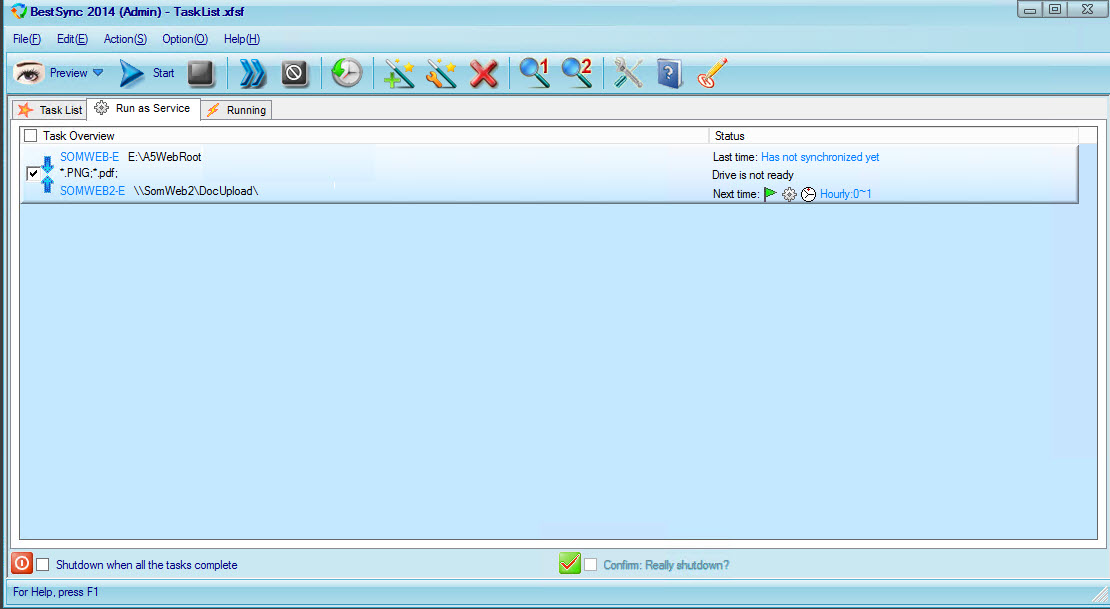Click the For Help, press F1 status text
Image resolution: width=1110 pixels, height=609 pixels.
click(x=56, y=591)
